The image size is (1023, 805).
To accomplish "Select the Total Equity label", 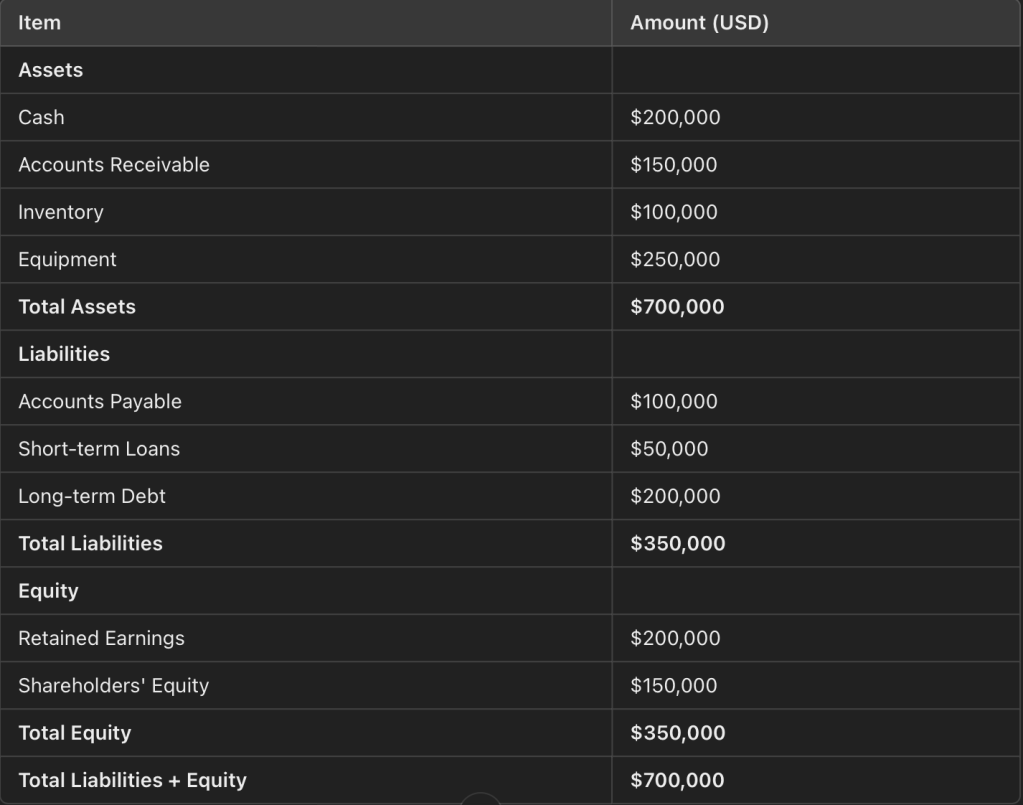I will (75, 733).
